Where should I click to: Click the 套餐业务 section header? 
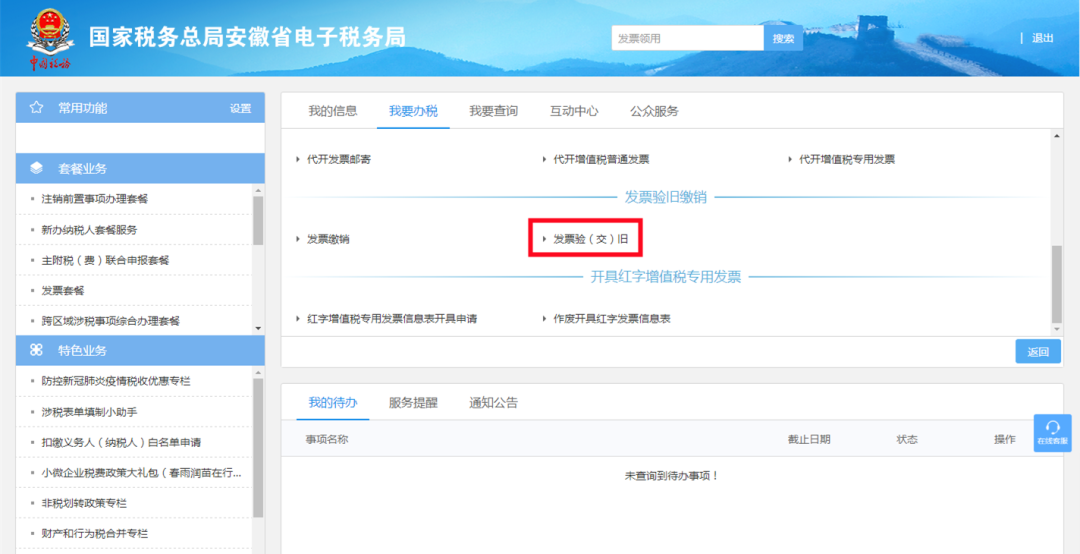(x=140, y=169)
